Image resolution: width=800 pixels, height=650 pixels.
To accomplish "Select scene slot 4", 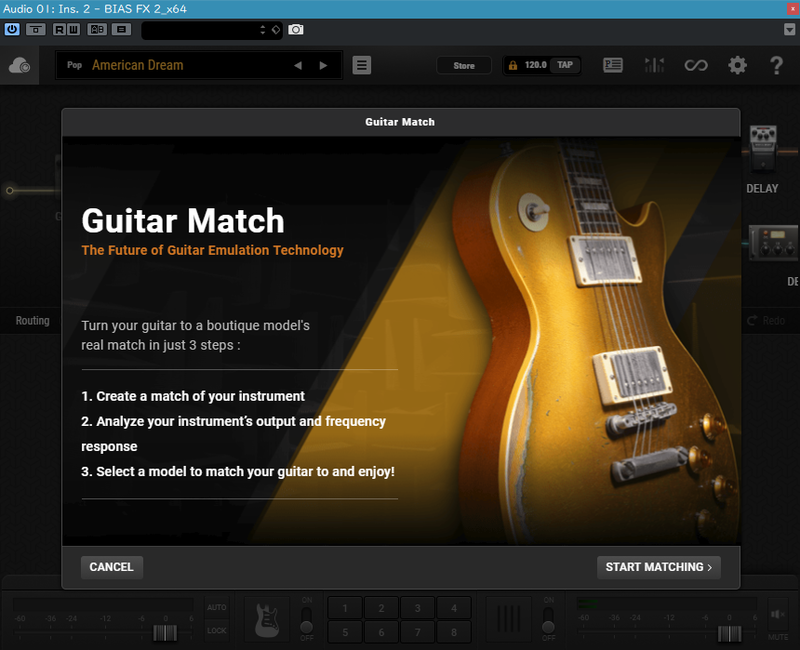I will pos(454,608).
